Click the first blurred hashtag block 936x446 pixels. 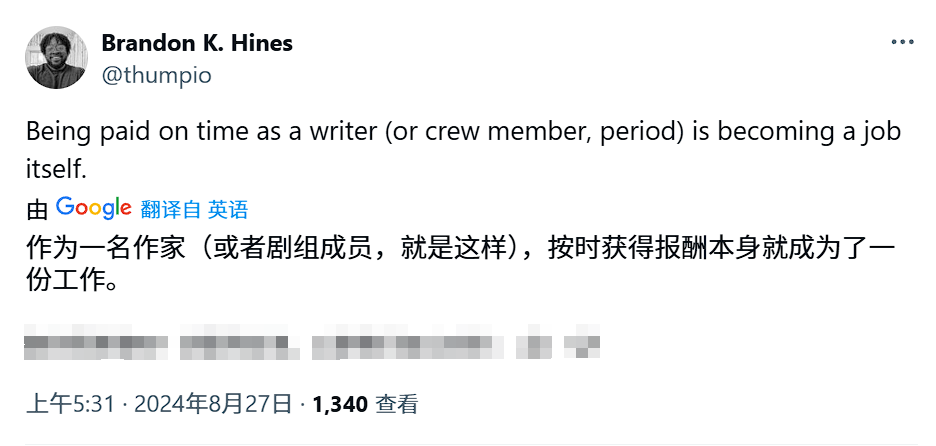coord(97,342)
